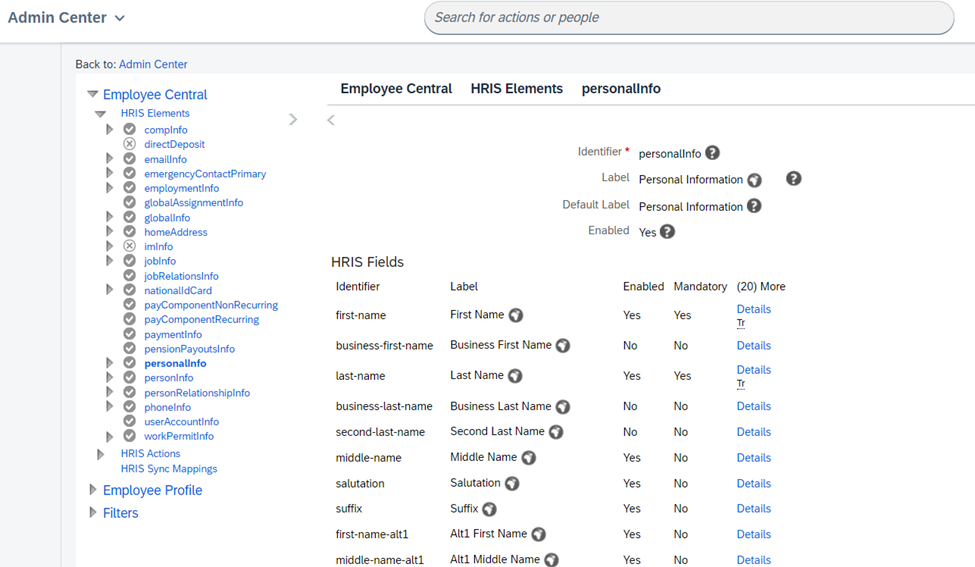
Task: Click status checkmark icon for jobRelationsInfo
Action: point(129,275)
